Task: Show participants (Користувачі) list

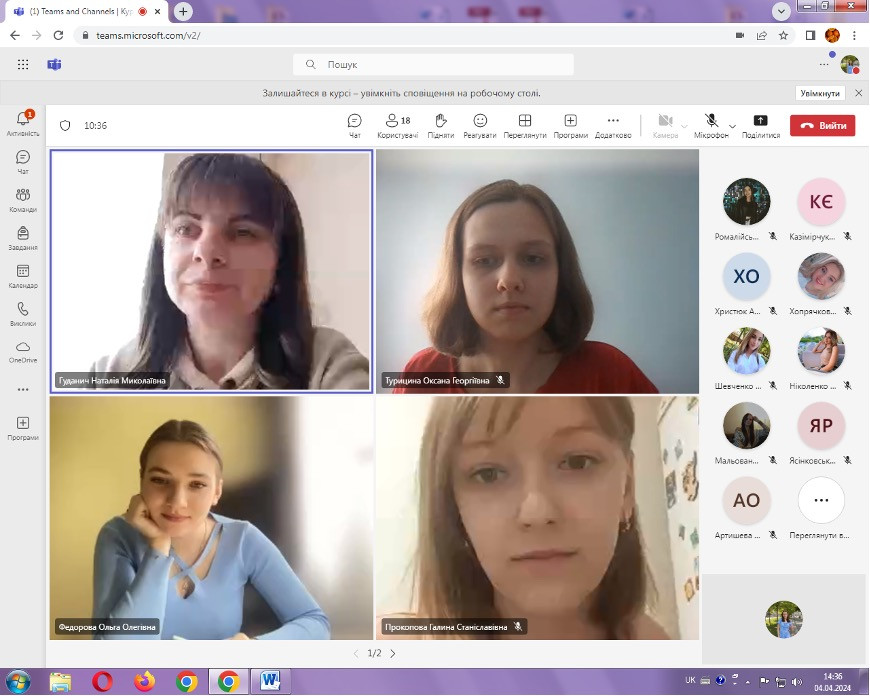Action: click(x=398, y=126)
